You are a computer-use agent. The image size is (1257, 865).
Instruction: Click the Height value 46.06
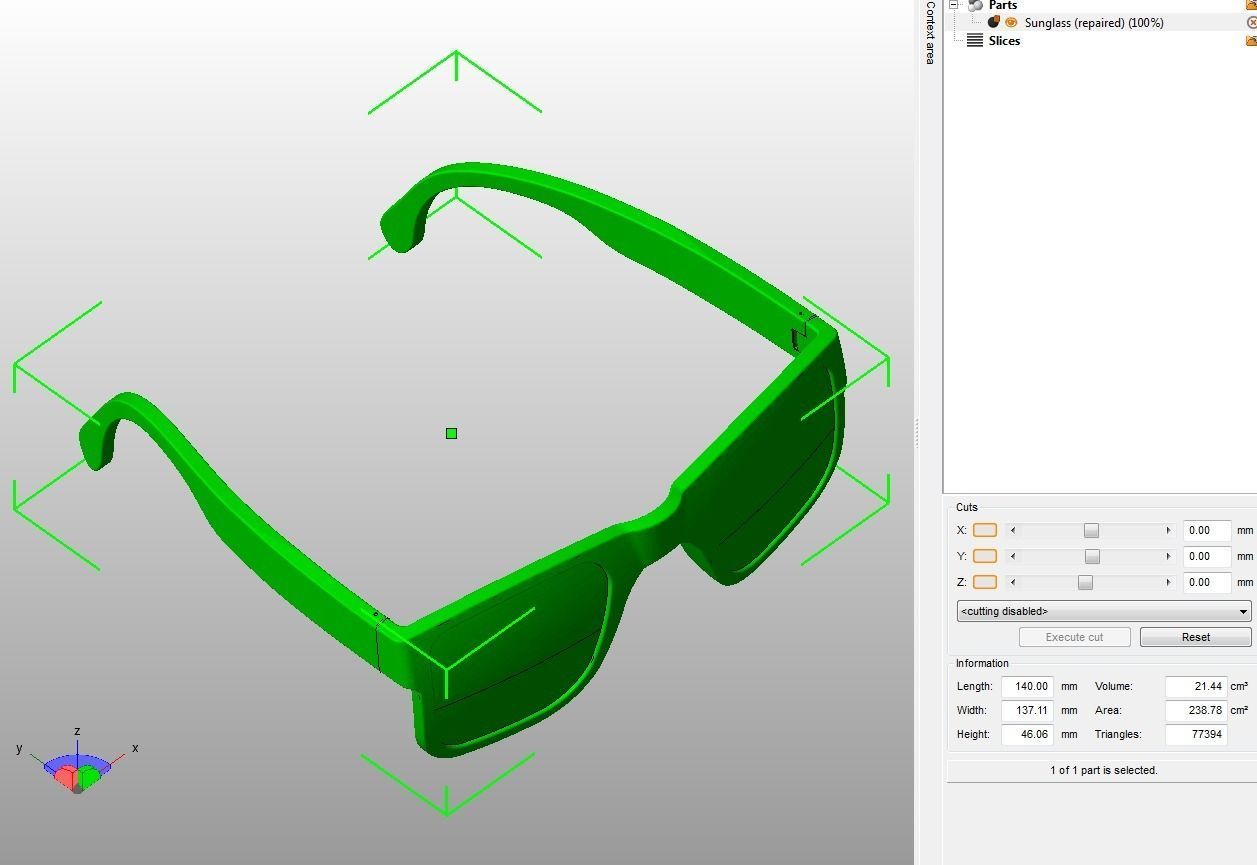pos(1029,734)
